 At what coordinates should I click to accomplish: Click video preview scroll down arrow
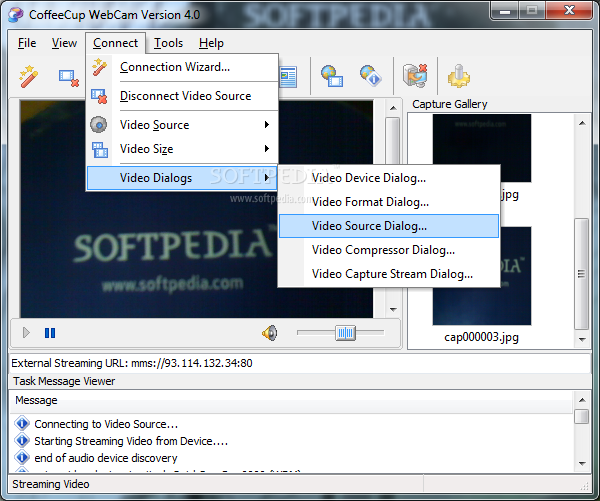(x=393, y=309)
